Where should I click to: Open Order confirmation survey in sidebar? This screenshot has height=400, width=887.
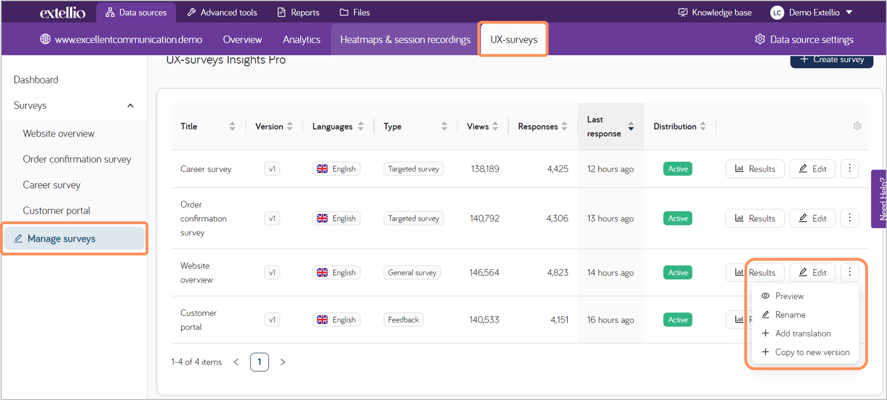77,159
